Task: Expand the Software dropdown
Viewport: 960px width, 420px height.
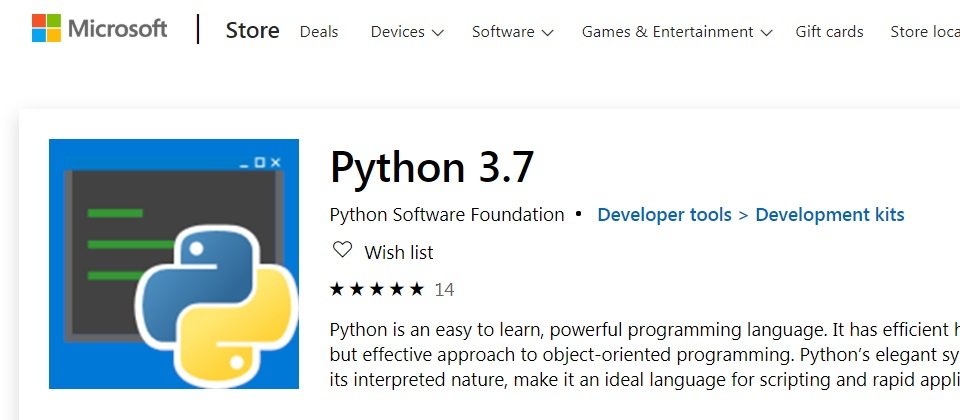Action: tap(512, 32)
